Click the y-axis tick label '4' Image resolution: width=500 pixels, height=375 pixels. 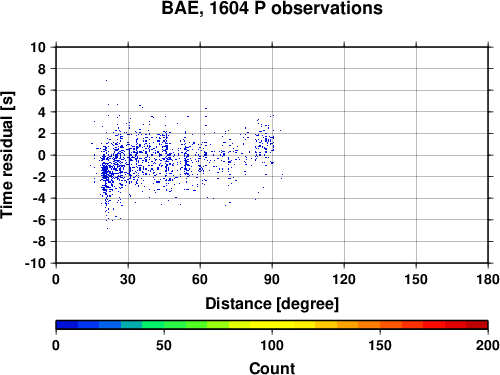coord(42,112)
